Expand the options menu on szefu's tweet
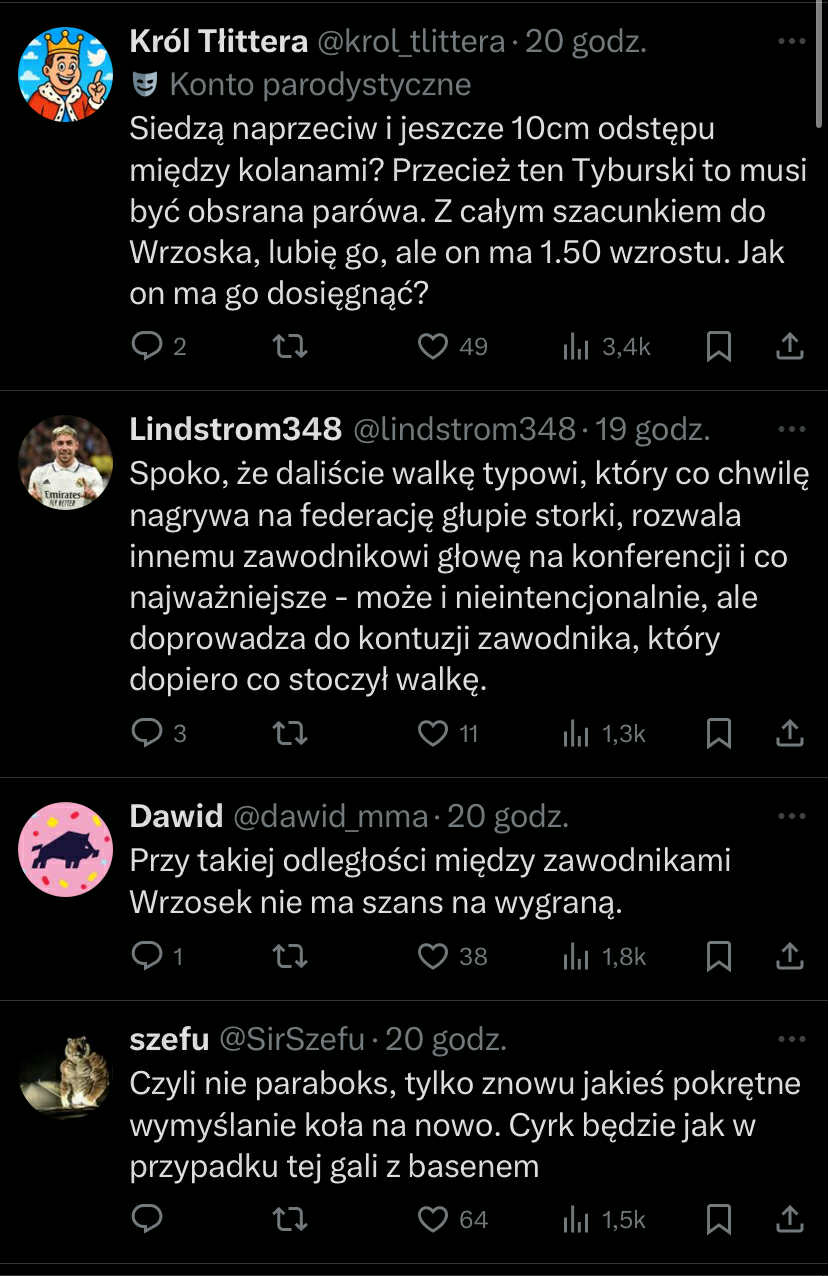828x1276 pixels. (791, 1040)
